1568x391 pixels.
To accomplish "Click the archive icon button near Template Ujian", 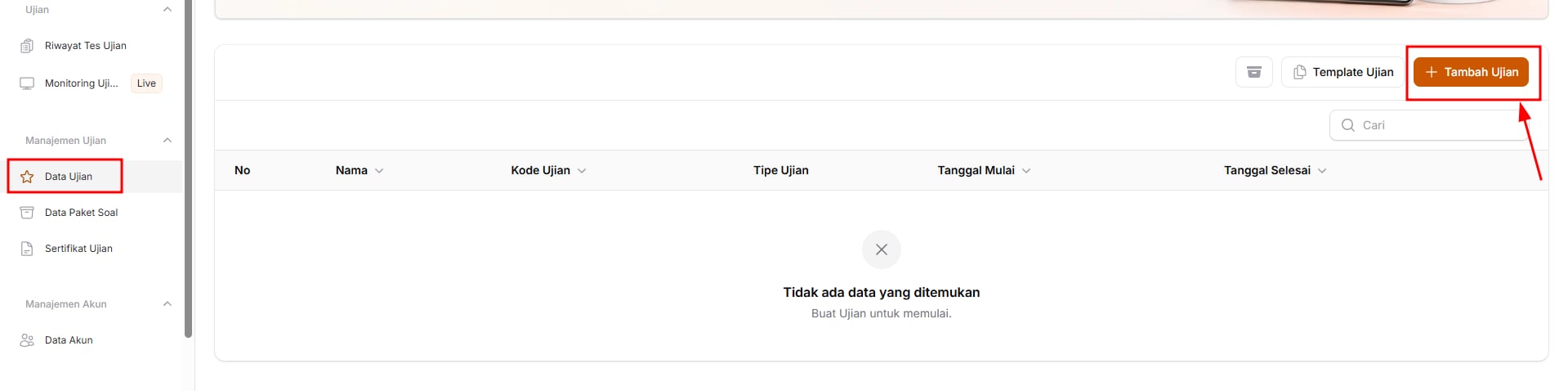I will (x=1254, y=72).
